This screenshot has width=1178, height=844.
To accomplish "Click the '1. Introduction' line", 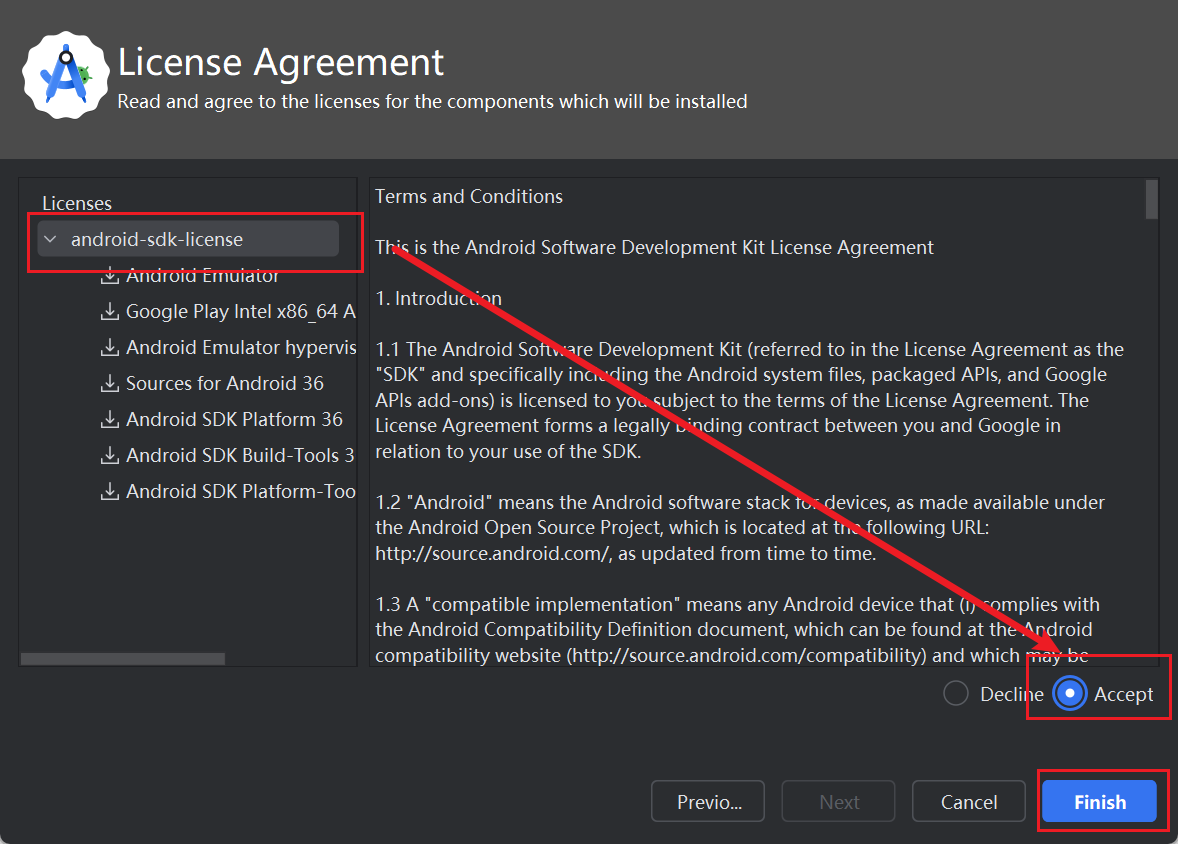I will pyautogui.click(x=438, y=298).
